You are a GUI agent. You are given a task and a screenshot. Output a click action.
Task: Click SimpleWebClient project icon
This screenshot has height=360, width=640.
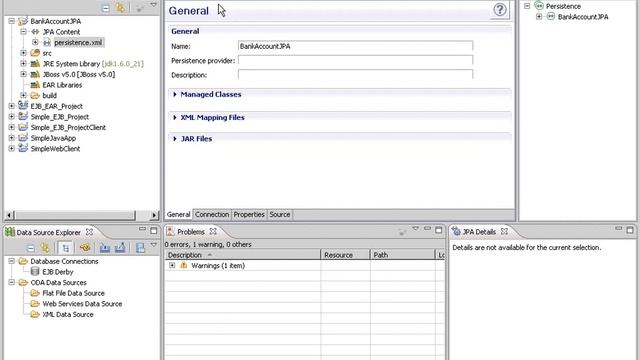pyautogui.click(x=23, y=149)
